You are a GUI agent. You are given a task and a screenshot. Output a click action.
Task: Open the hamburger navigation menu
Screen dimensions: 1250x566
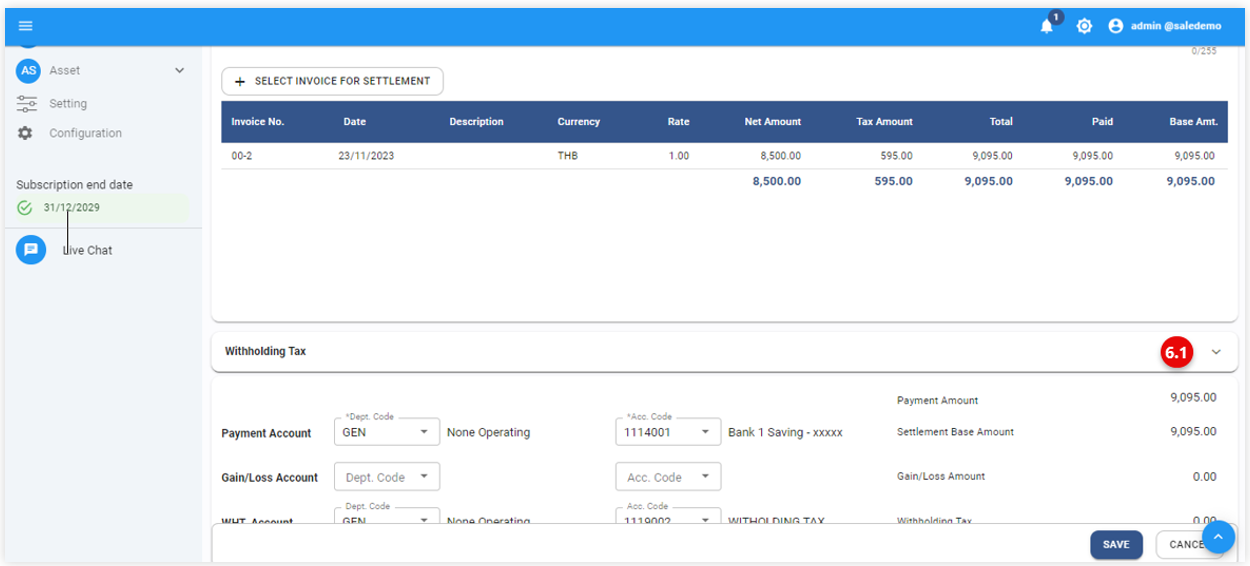coord(26,26)
